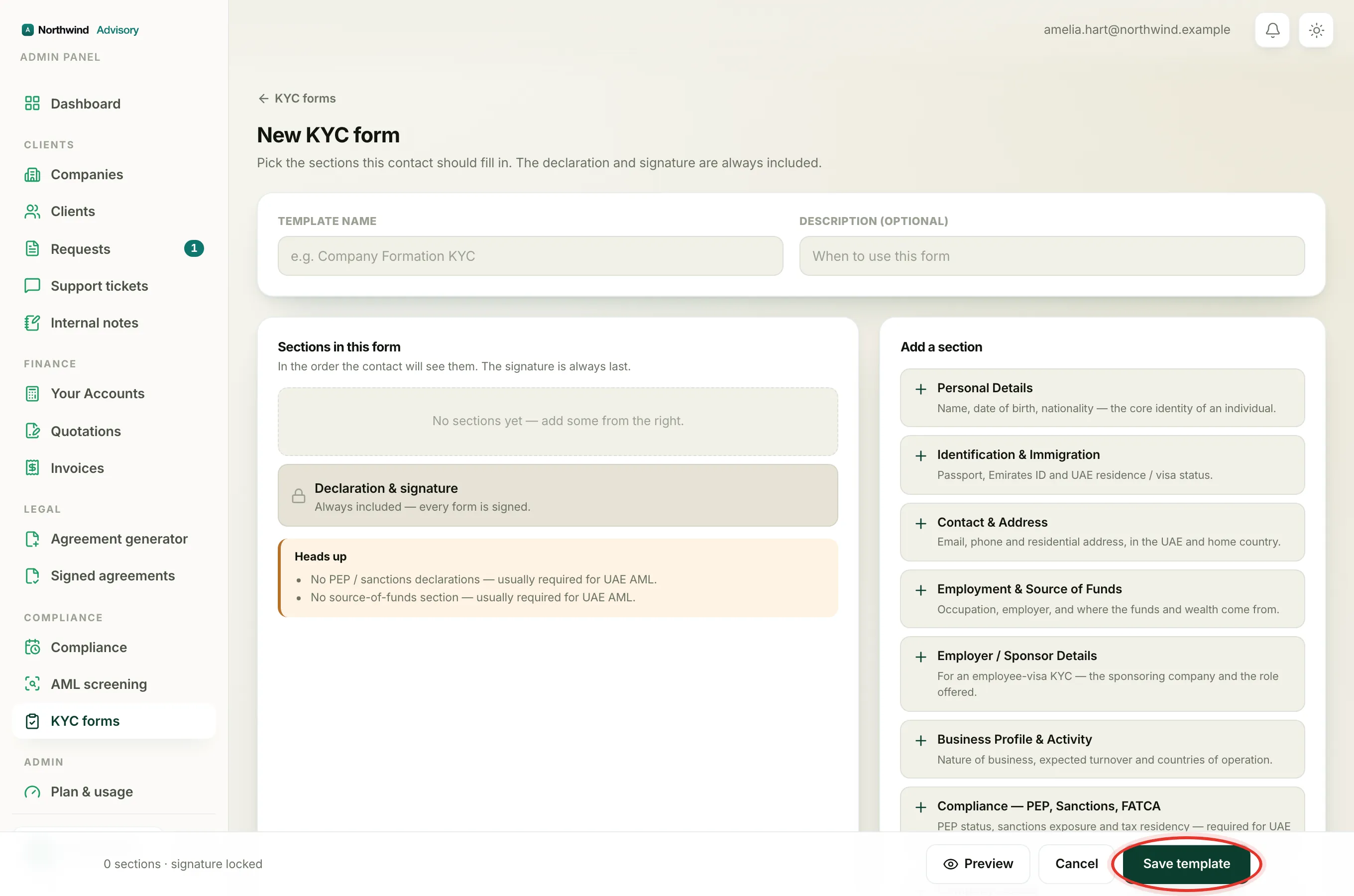The image size is (1354, 896).
Task: Click the Companies building icon
Action: click(x=32, y=174)
